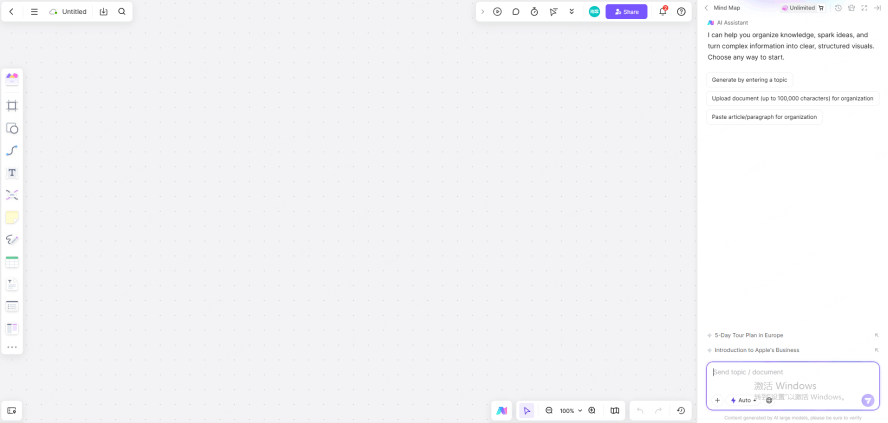Viewport: 888px width, 423px height.
Task: Start presentation play icon
Action: click(x=497, y=11)
